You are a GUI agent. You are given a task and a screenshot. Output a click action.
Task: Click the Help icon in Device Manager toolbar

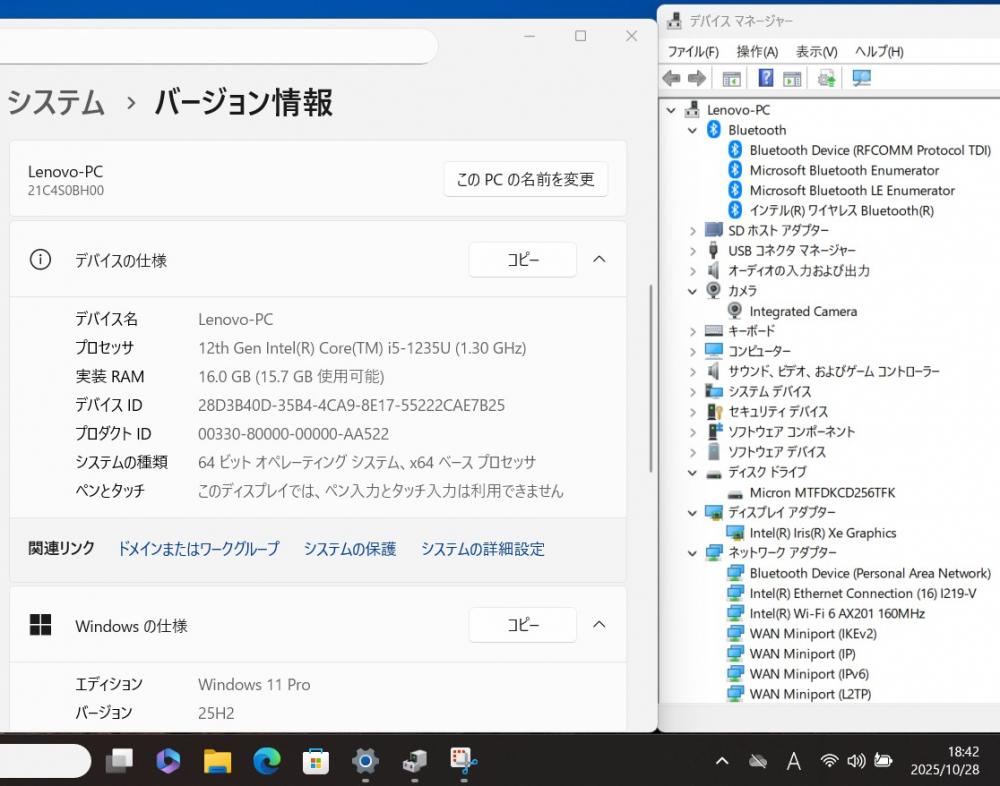766,78
